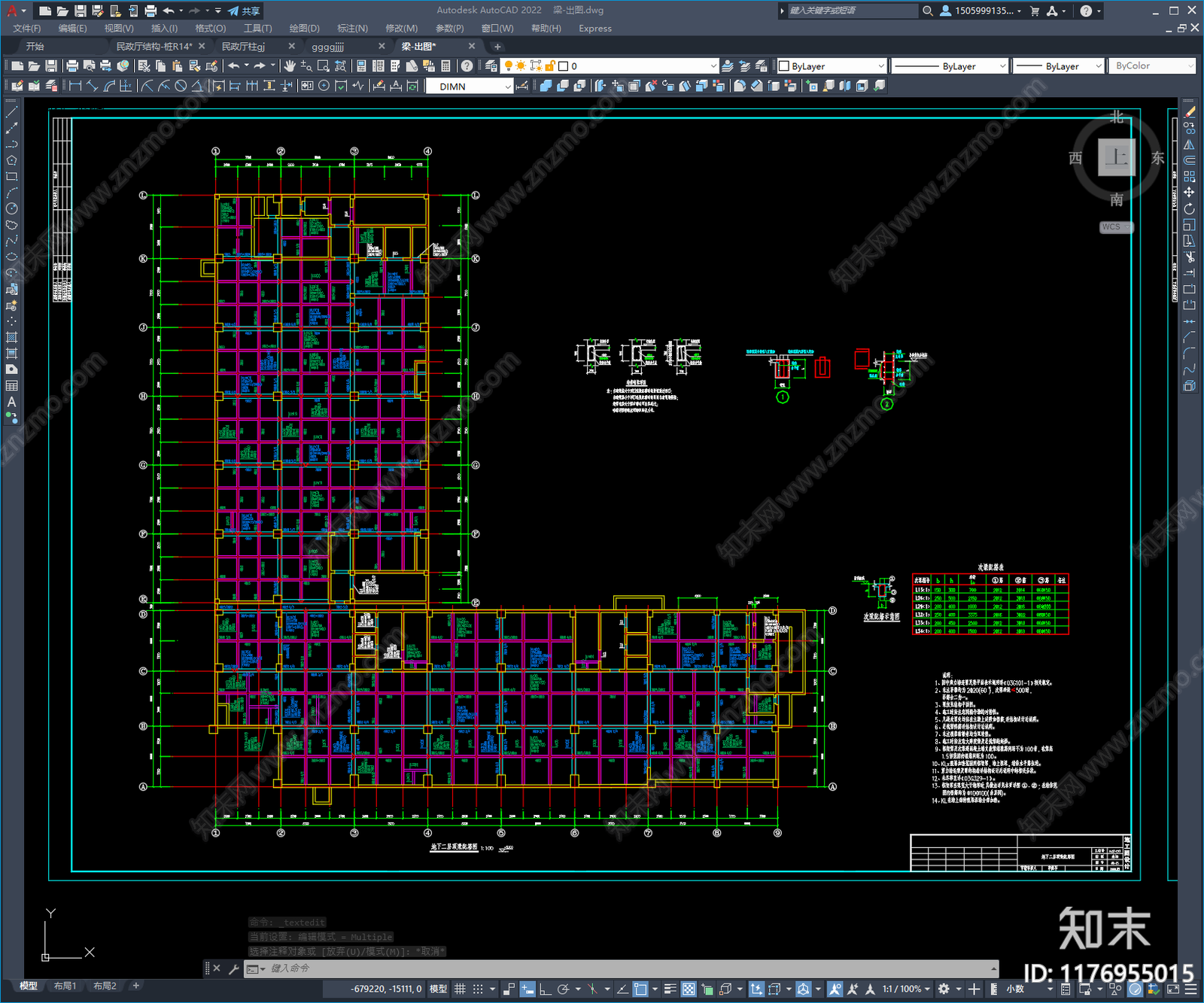Open the 标注(N) menu
Screen dimensions: 1204x1003
pyautogui.click(x=352, y=29)
